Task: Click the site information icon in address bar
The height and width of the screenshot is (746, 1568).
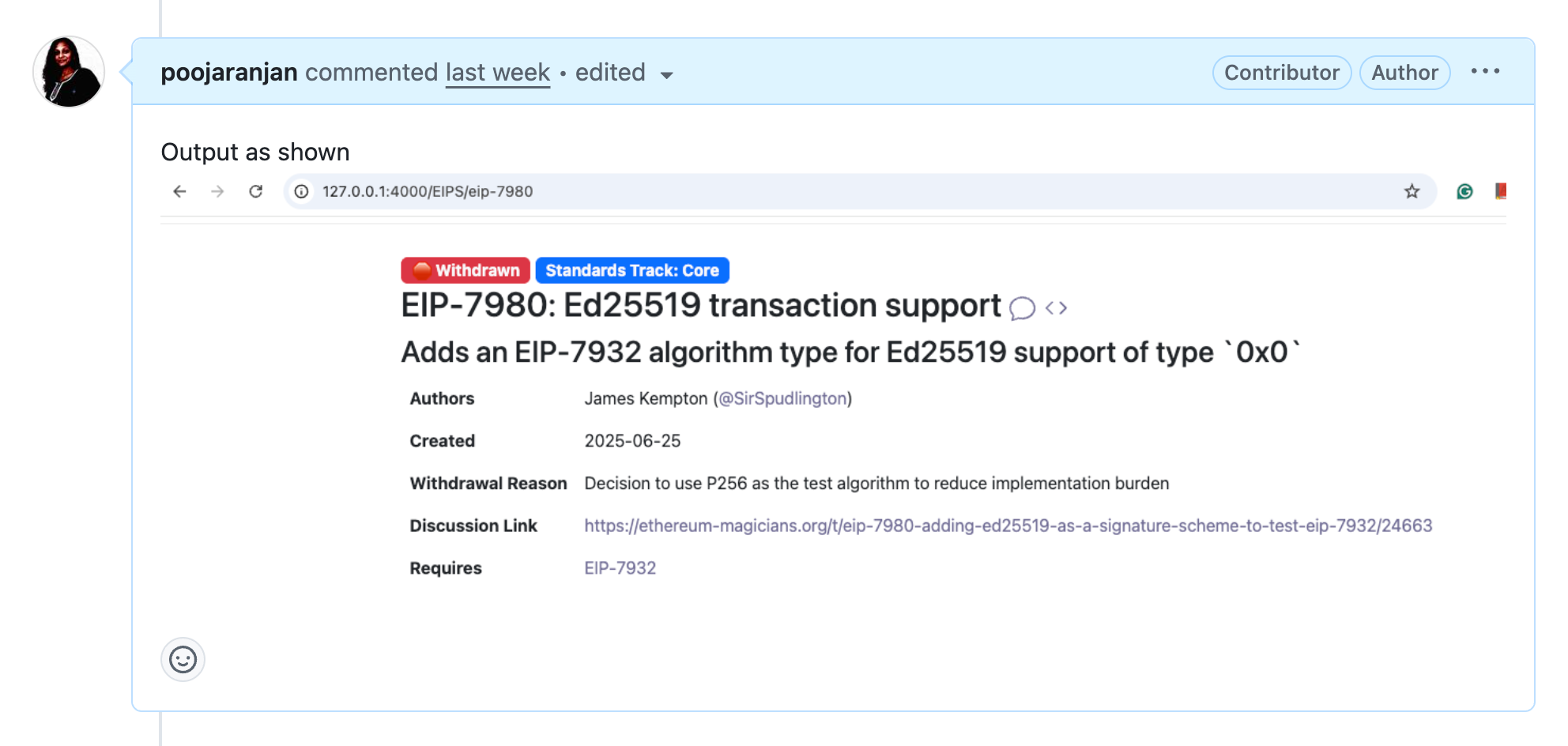Action: pyautogui.click(x=302, y=191)
